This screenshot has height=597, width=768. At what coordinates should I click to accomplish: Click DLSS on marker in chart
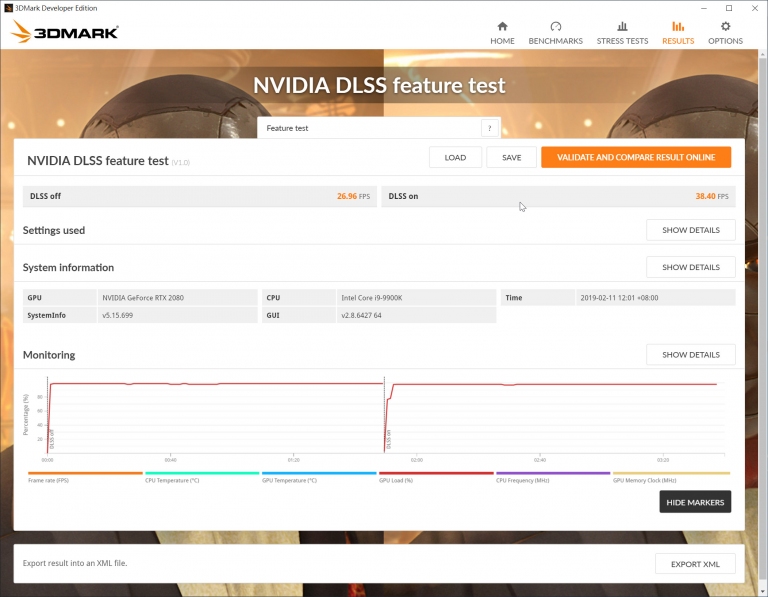pyautogui.click(x=388, y=439)
